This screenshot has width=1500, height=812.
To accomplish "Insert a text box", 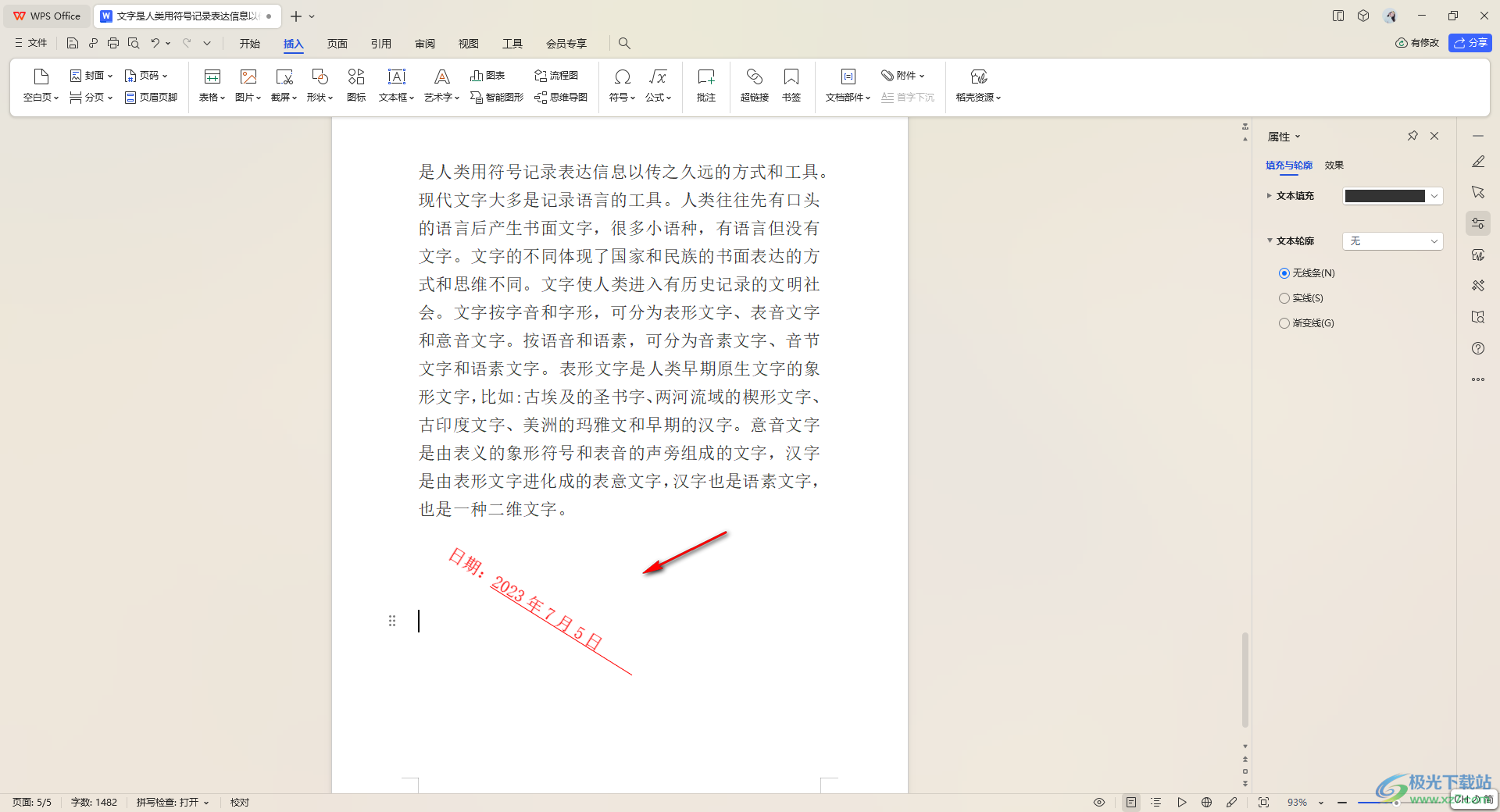I will pyautogui.click(x=396, y=86).
